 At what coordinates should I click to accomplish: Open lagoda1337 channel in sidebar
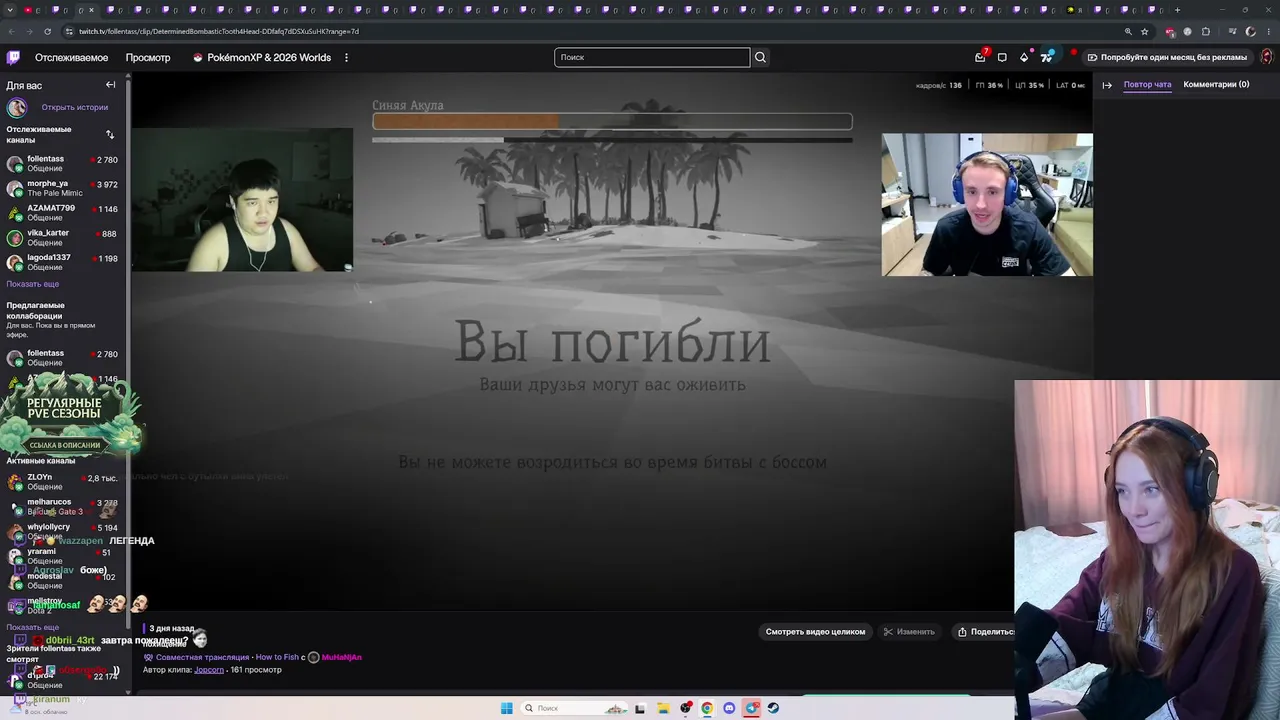[62, 262]
